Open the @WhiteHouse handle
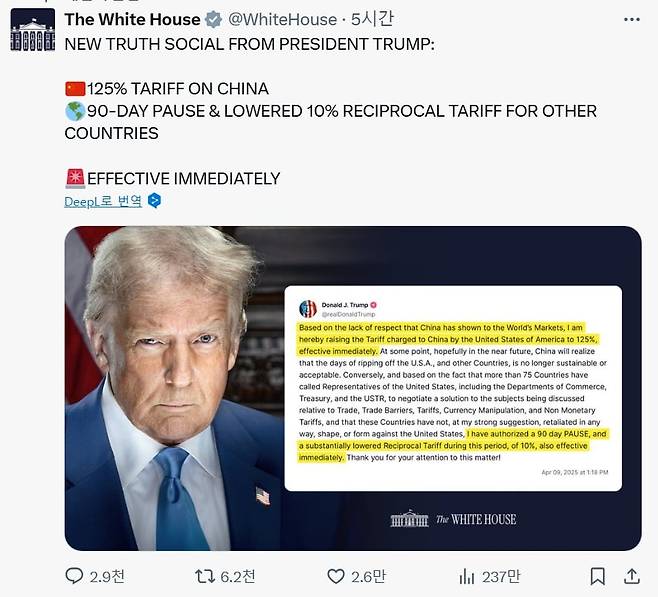The width and height of the screenshot is (658, 597). 282,20
